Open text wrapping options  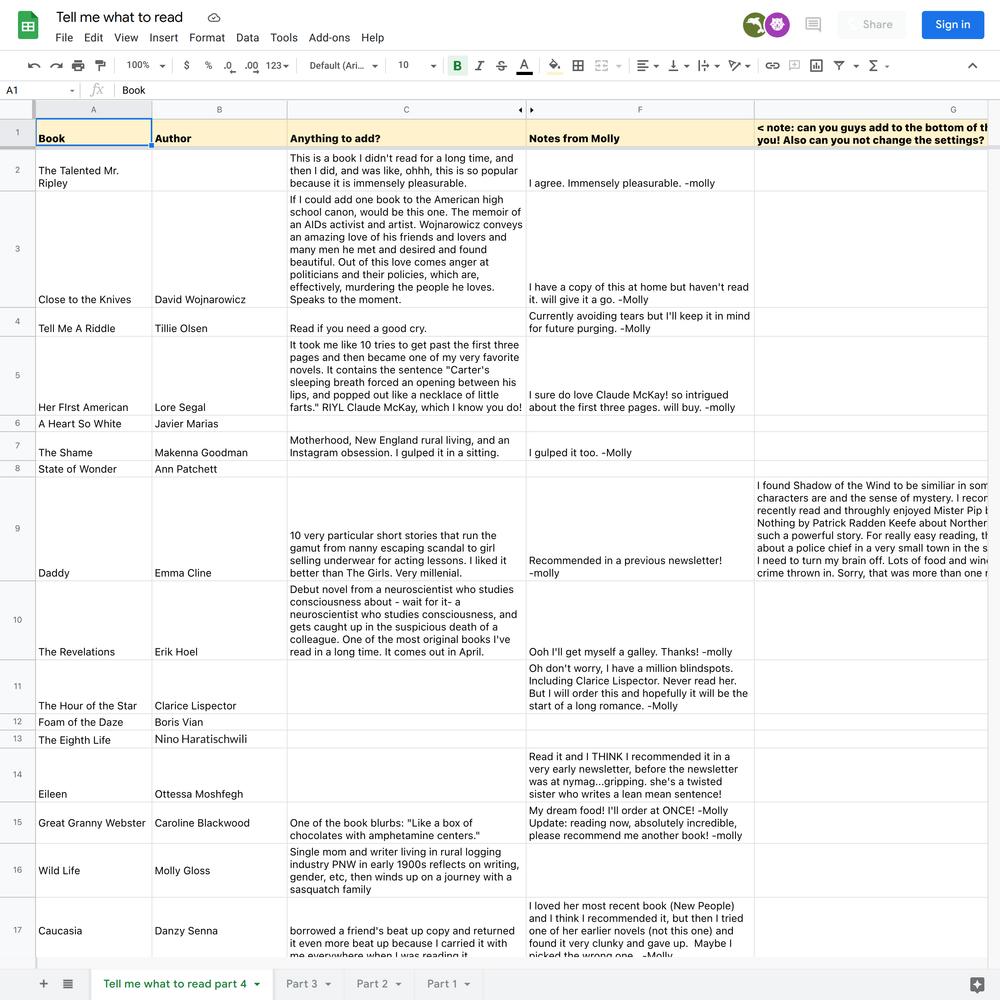point(708,66)
